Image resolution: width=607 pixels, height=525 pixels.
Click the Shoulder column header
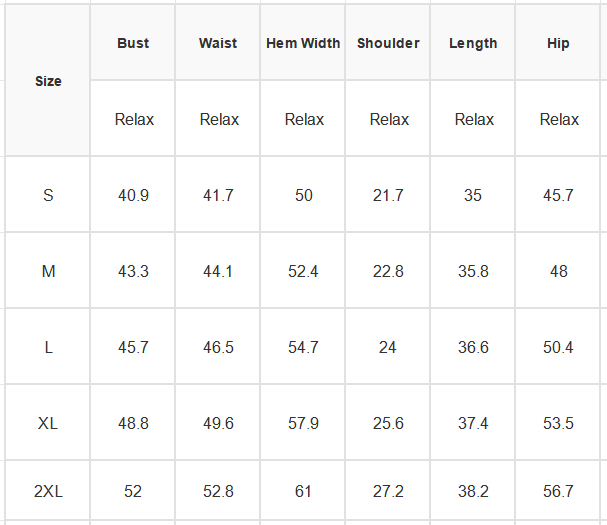click(388, 43)
